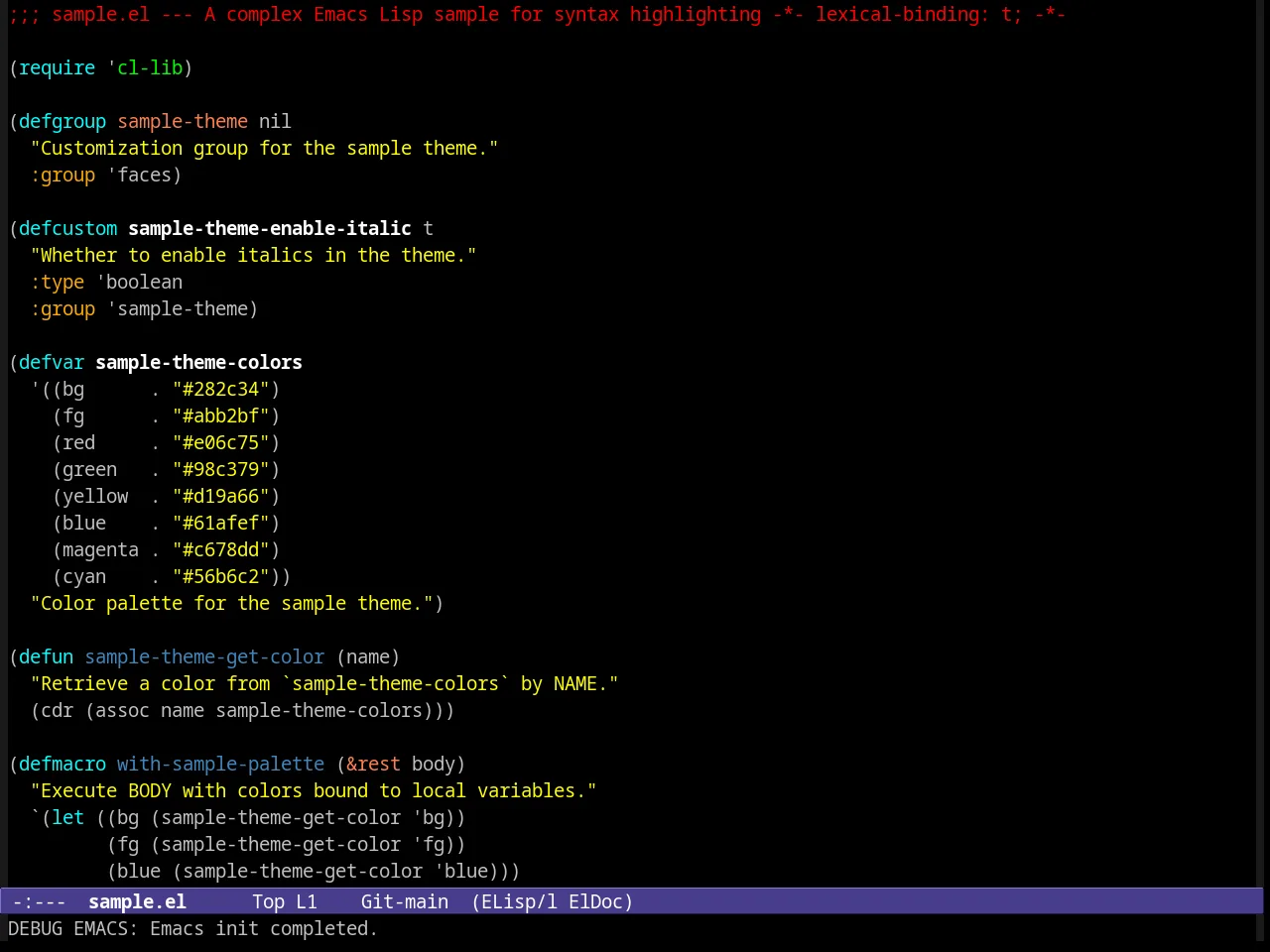Click the let keyword
The height and width of the screenshot is (952, 1270).
coord(68,817)
